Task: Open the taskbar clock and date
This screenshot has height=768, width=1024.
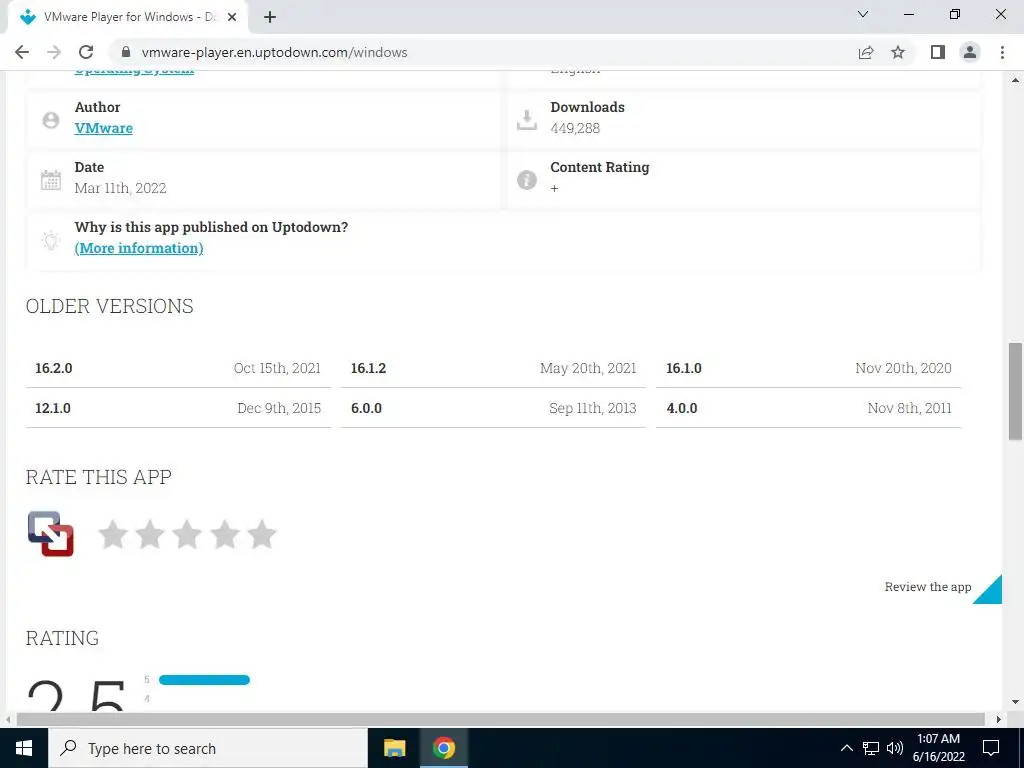Action: tap(938, 748)
